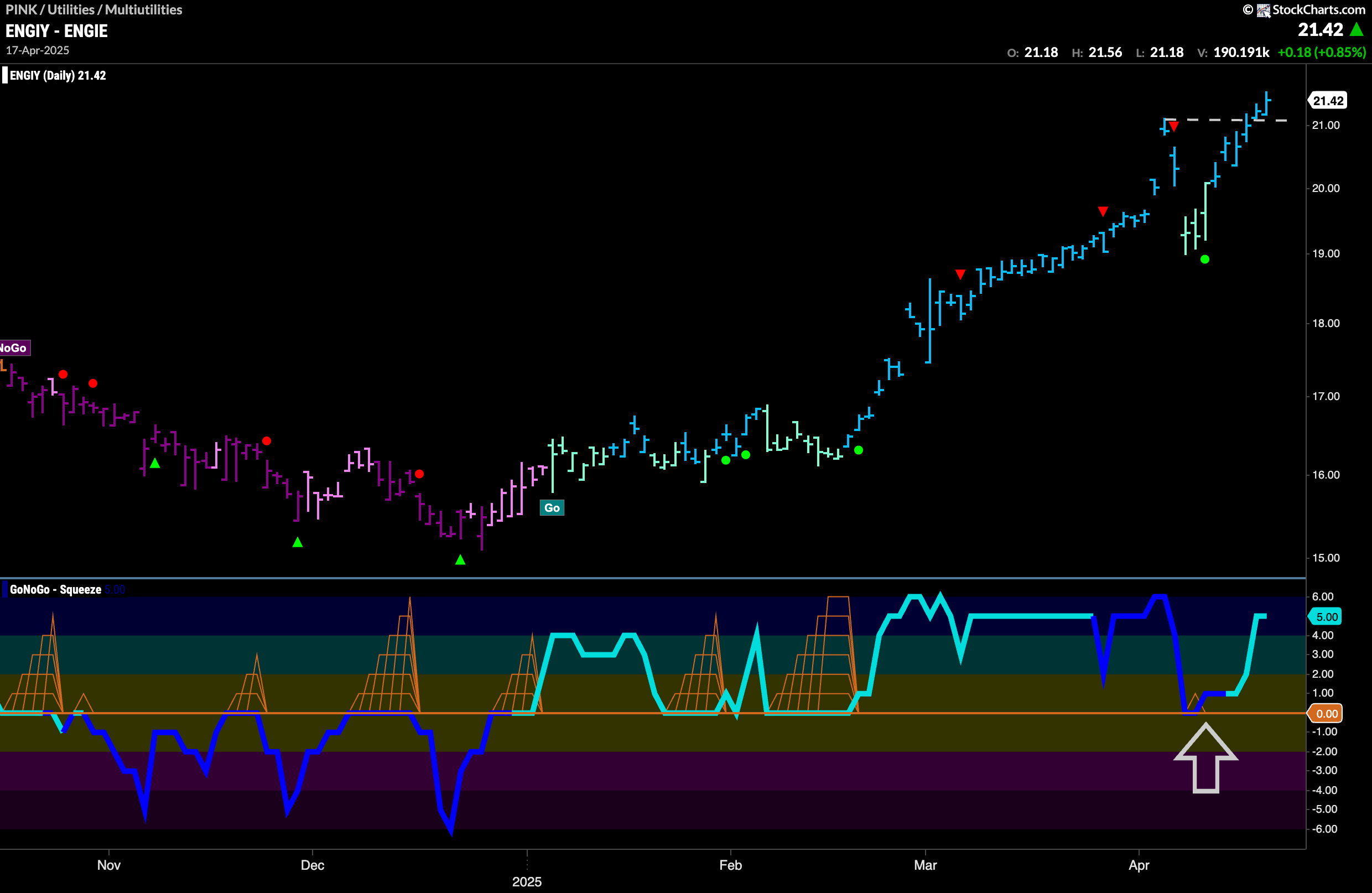The image size is (1372, 893).
Task: Click the high value 21.56
Action: [1105, 53]
